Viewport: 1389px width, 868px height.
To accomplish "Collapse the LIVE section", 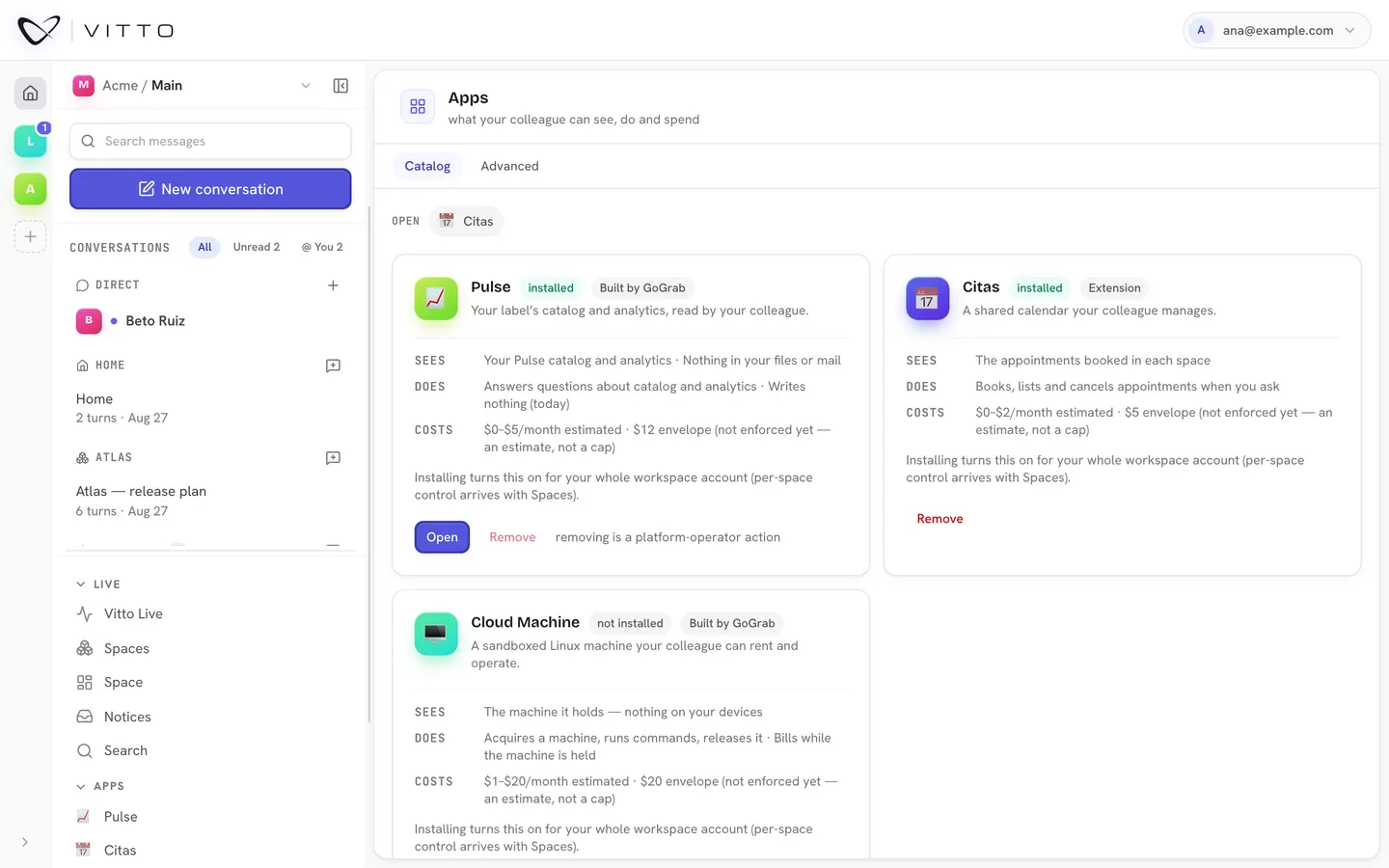I will click(98, 584).
